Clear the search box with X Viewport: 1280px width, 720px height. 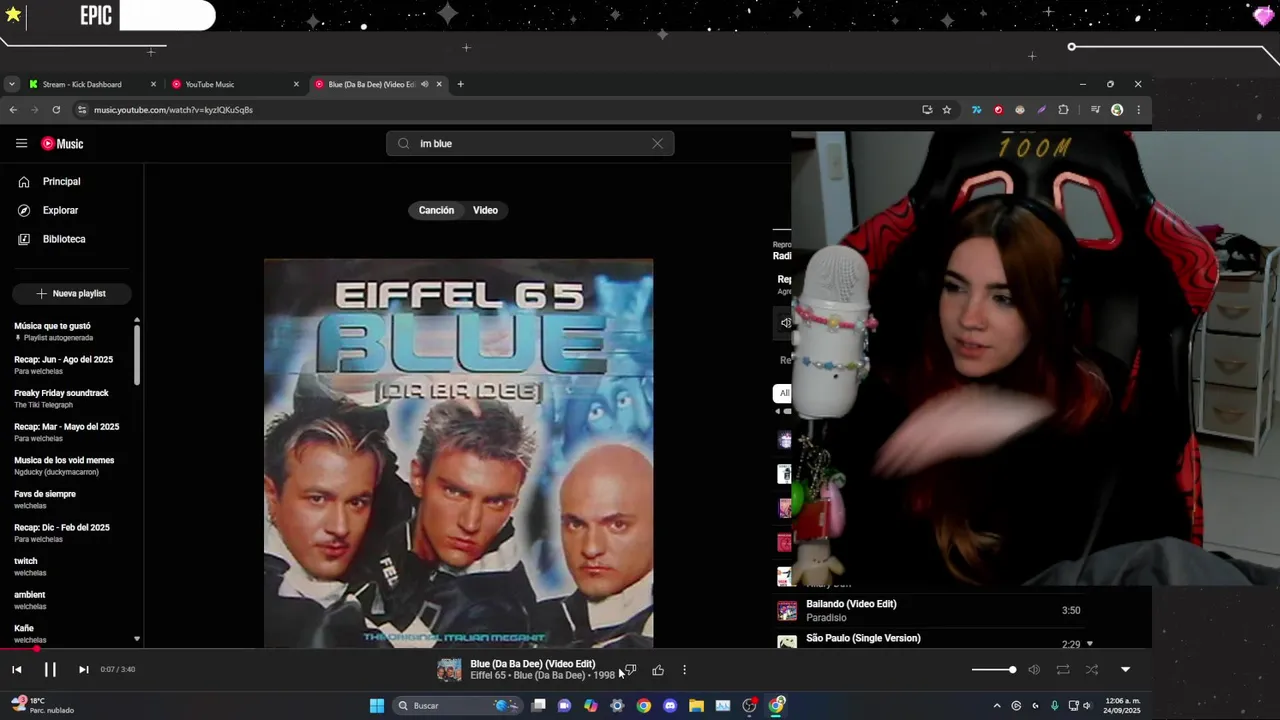click(x=657, y=144)
